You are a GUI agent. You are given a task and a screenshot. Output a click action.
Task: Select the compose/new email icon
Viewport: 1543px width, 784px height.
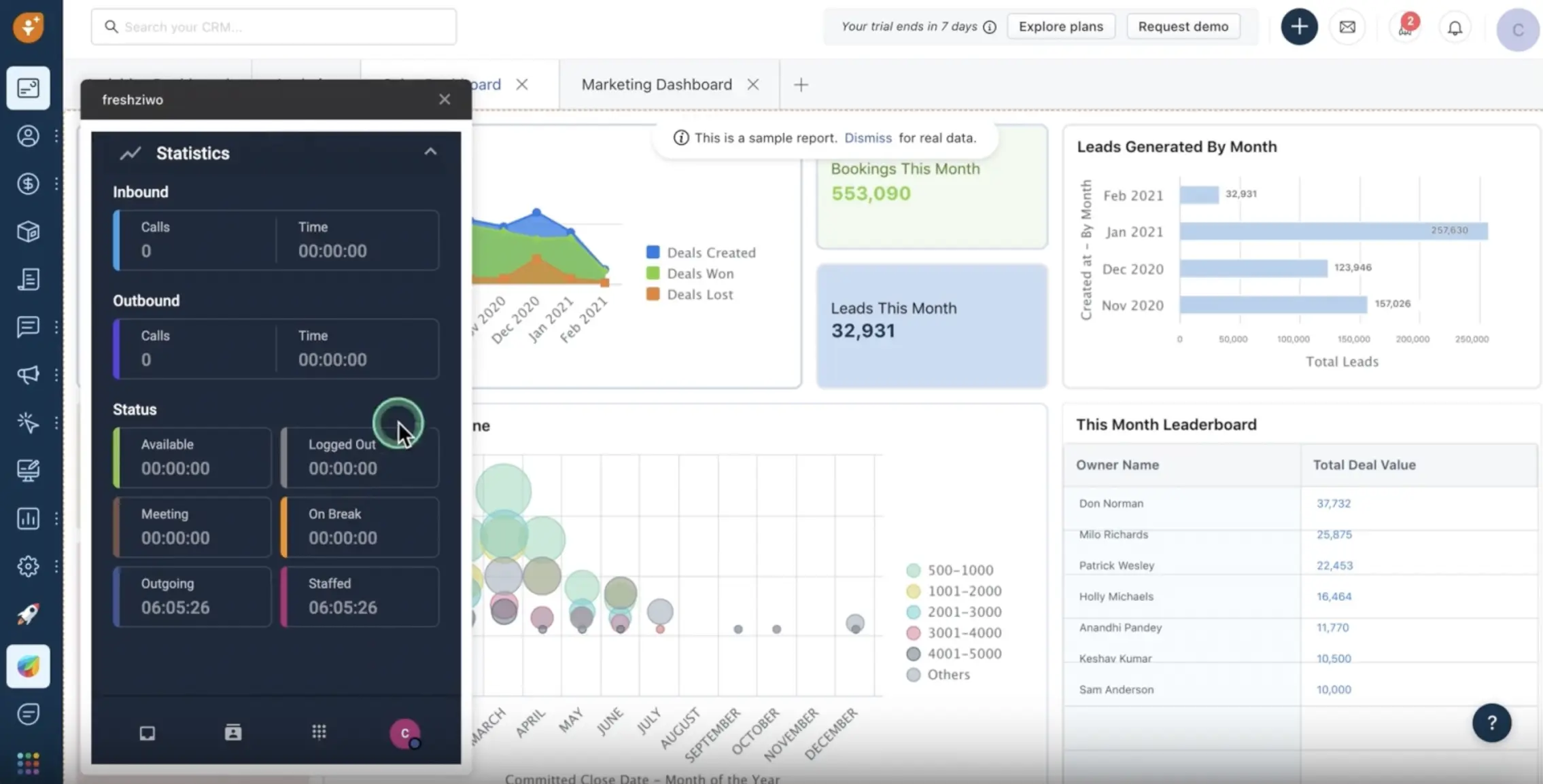pos(1348,26)
